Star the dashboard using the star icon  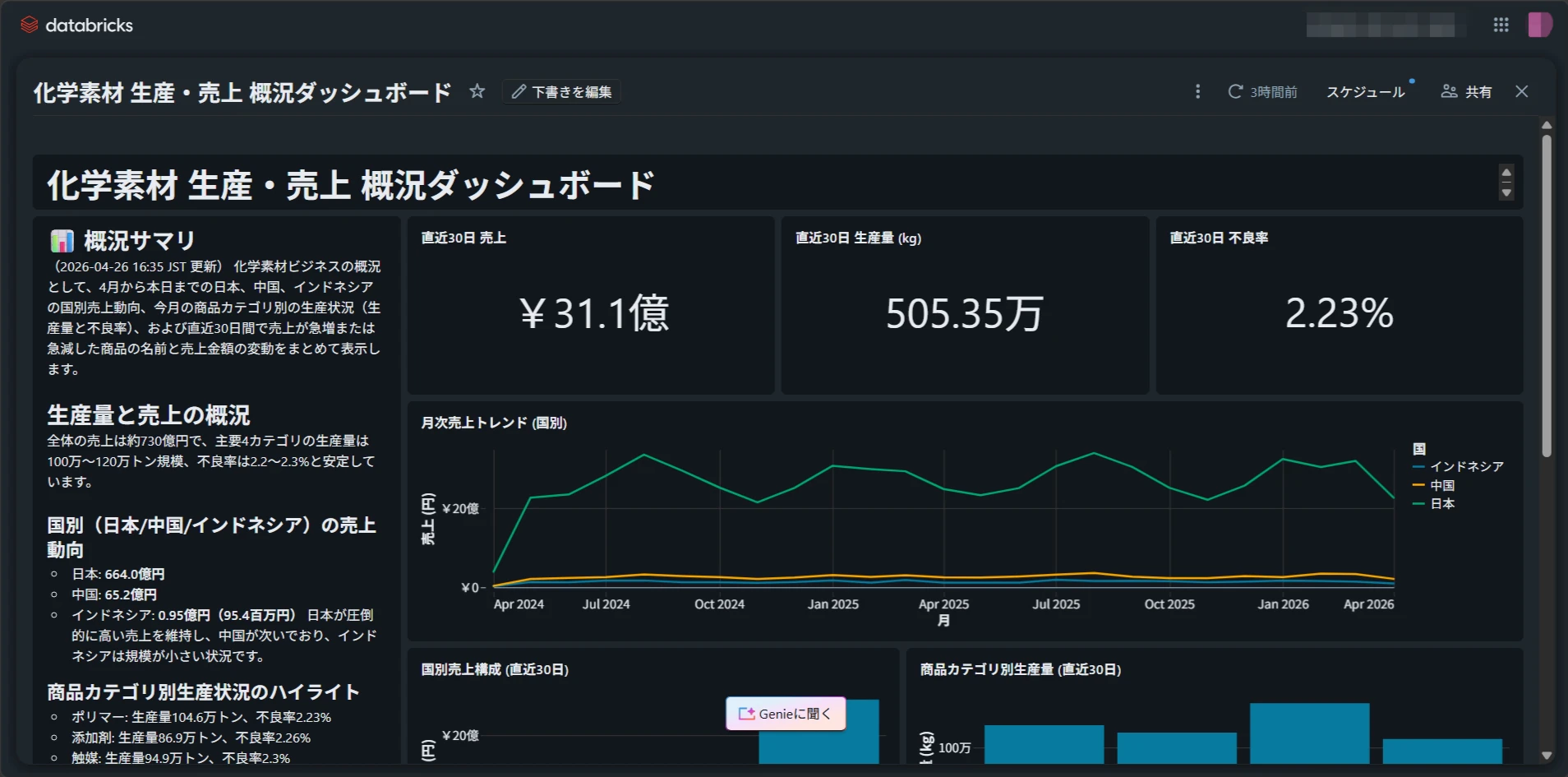(x=477, y=91)
